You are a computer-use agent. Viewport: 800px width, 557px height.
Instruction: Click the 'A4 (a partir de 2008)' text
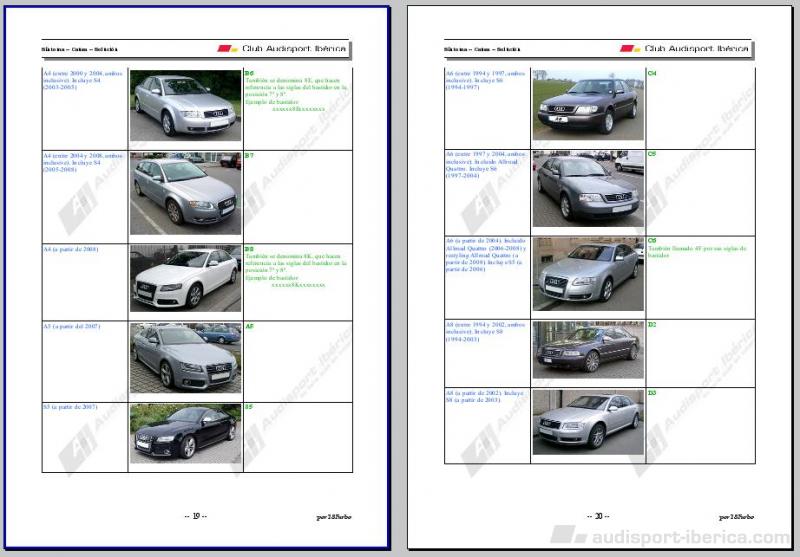tap(71, 249)
